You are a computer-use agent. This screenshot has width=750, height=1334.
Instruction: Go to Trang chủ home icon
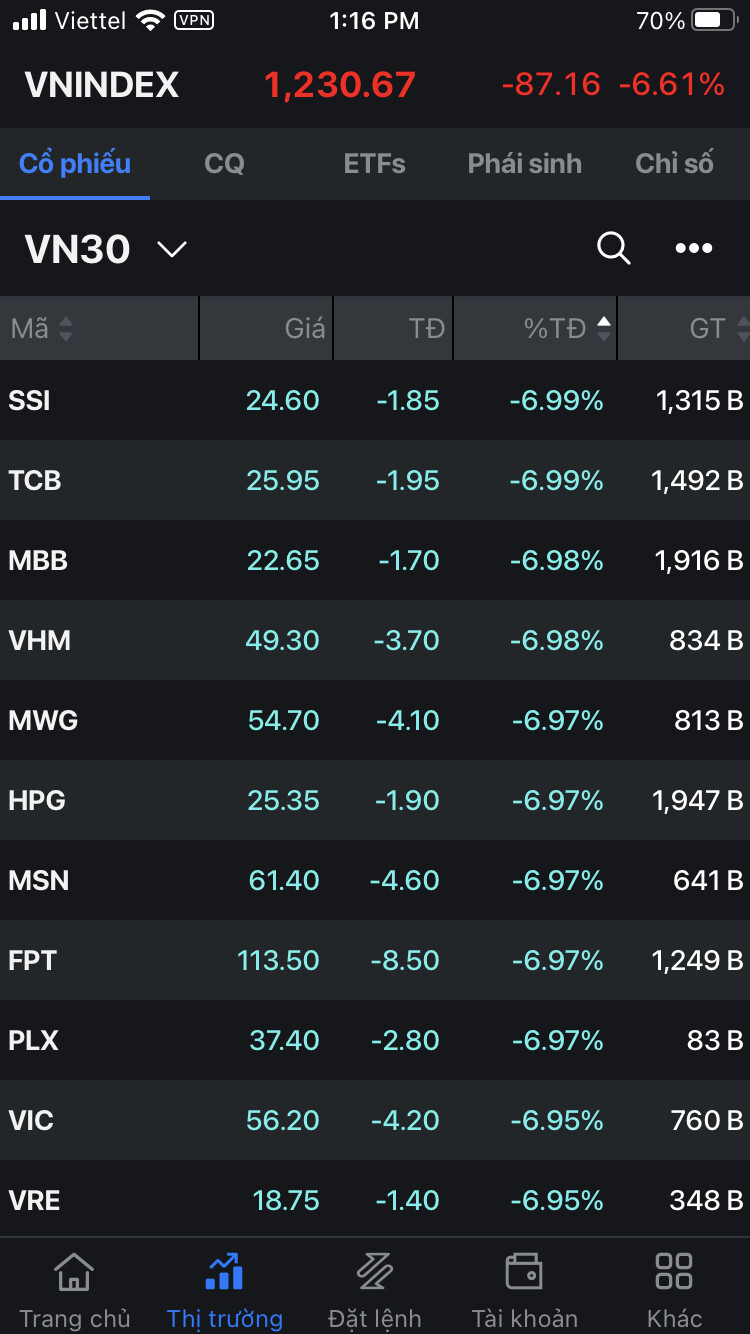pyautogui.click(x=74, y=1272)
